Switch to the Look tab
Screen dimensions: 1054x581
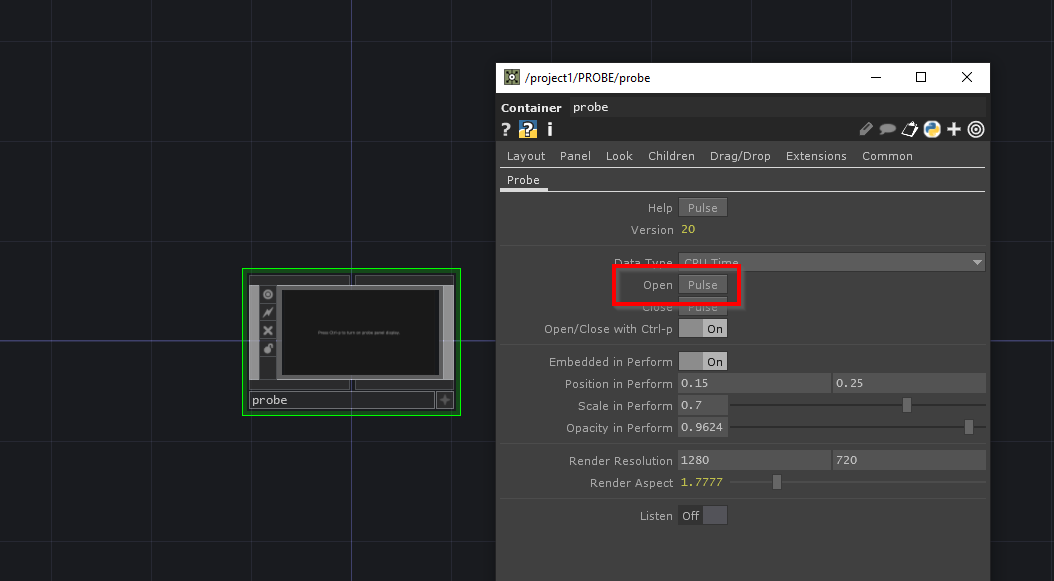pos(619,156)
